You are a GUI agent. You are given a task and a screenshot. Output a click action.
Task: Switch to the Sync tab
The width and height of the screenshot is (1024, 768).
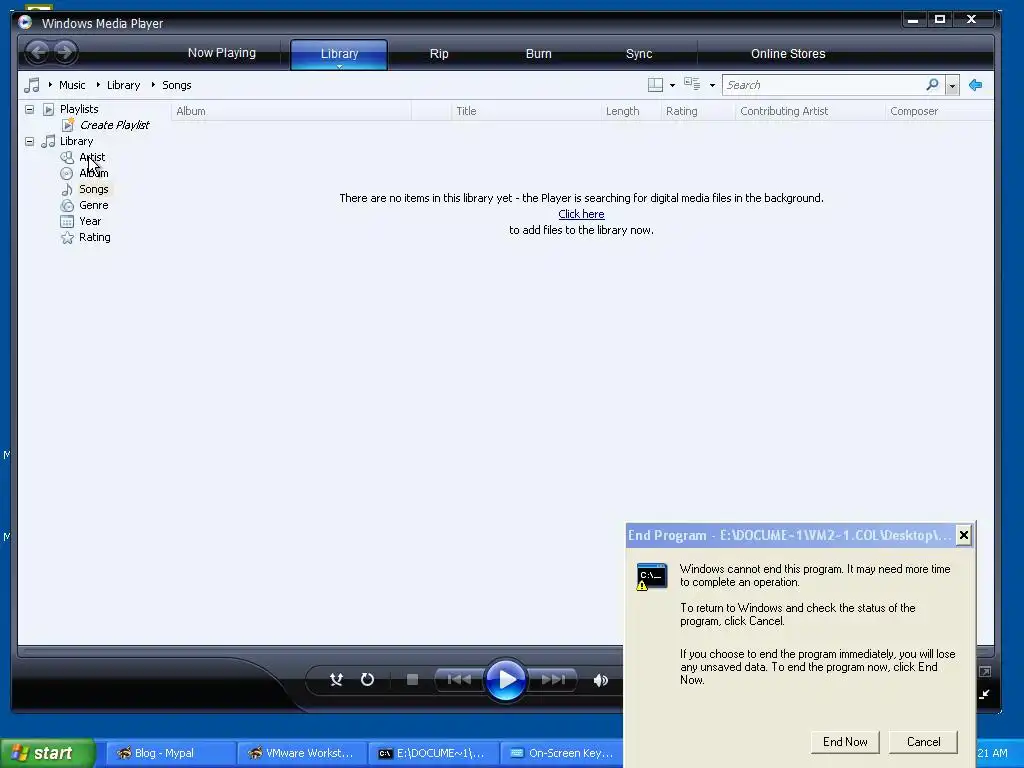pyautogui.click(x=639, y=54)
